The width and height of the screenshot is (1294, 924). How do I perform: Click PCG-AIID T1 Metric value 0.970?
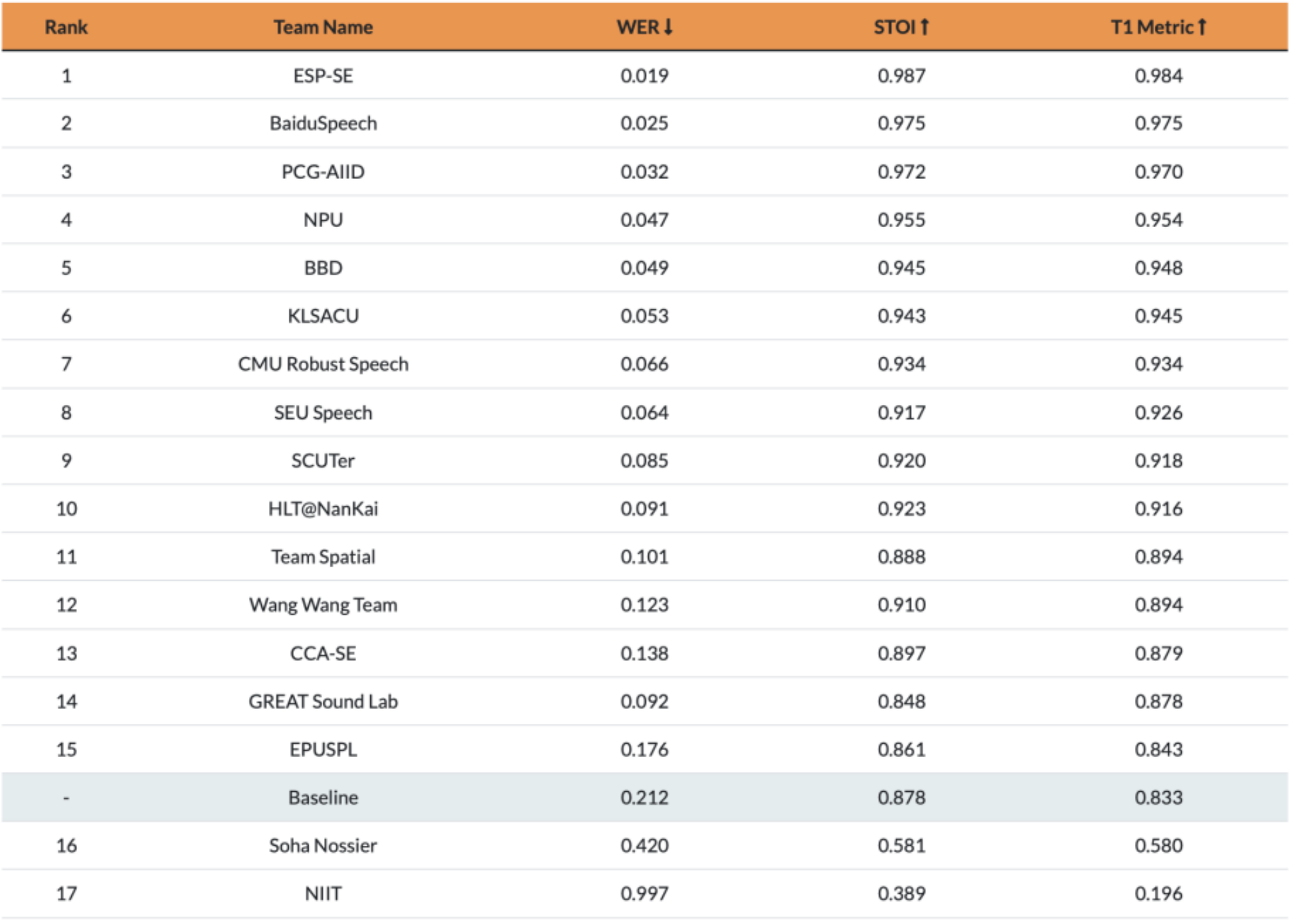pos(1159,172)
